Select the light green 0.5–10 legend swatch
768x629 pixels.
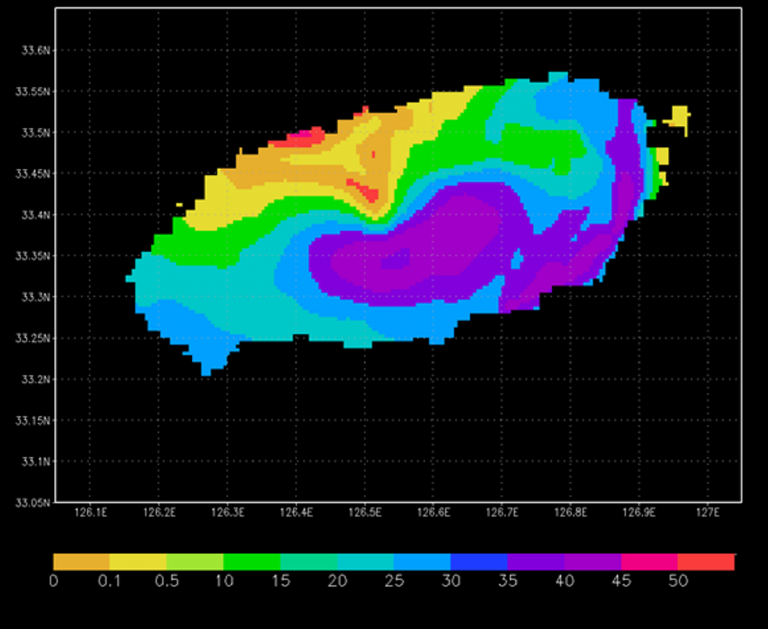pyautogui.click(x=195, y=562)
